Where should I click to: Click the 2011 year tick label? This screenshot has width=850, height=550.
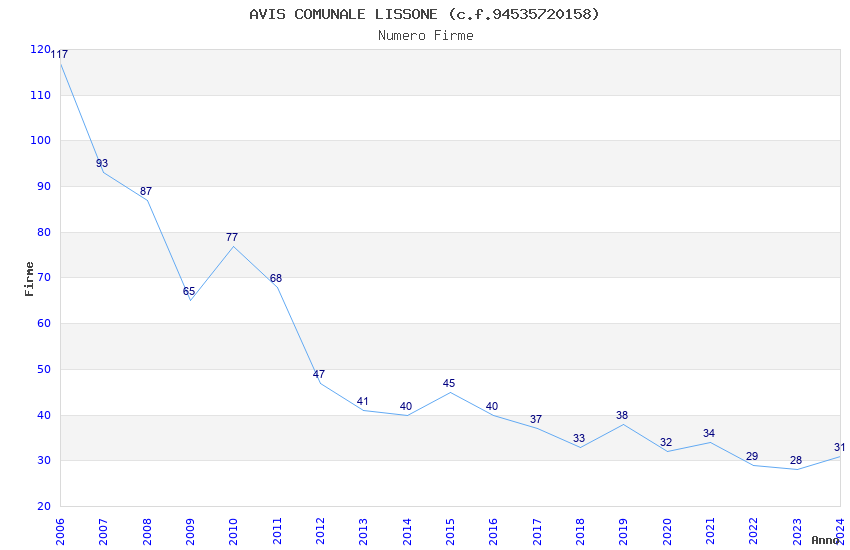coord(277,532)
